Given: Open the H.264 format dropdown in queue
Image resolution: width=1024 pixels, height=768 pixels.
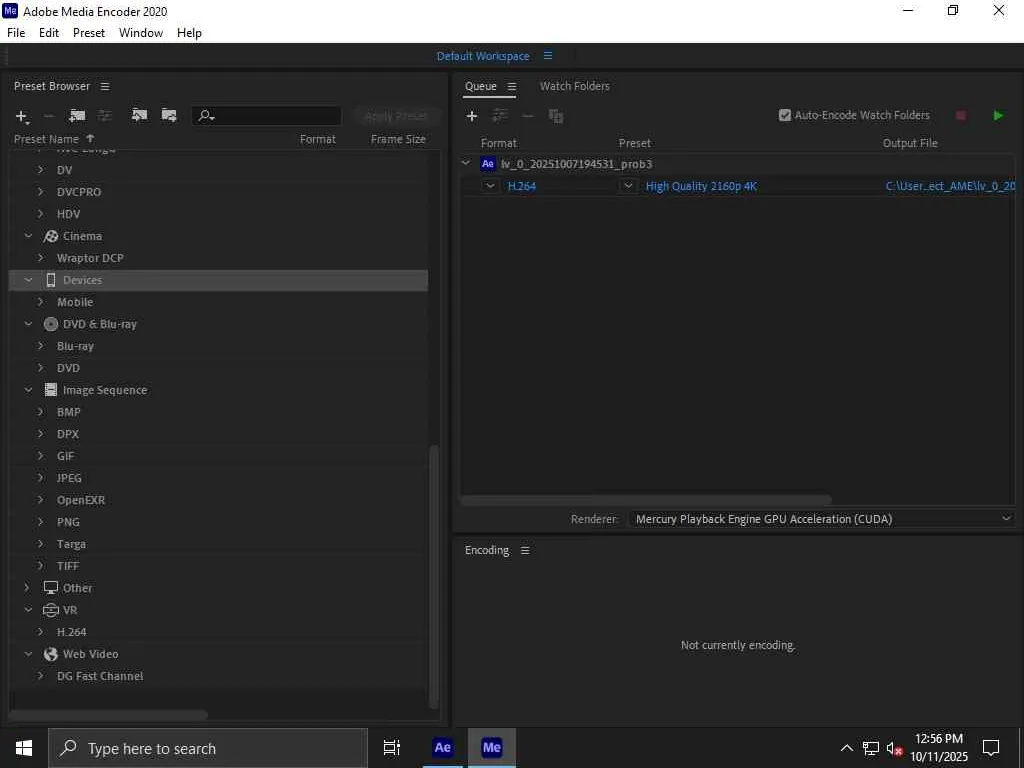Looking at the screenshot, I should coord(490,186).
